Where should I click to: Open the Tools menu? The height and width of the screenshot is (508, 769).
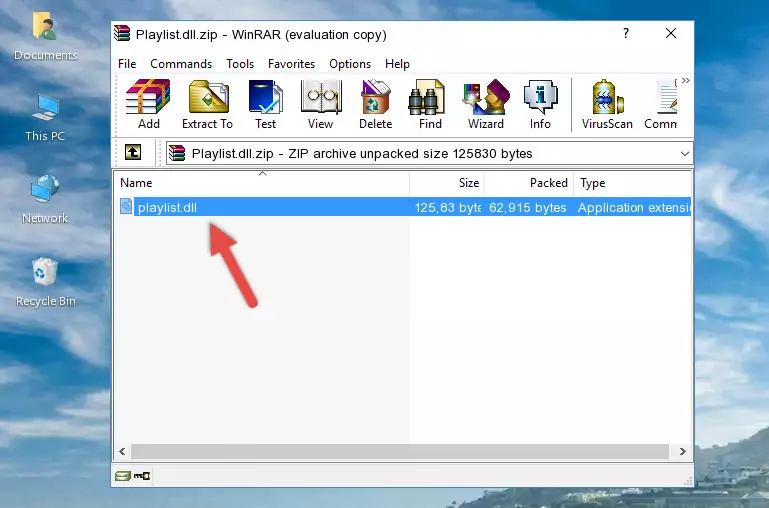(240, 64)
